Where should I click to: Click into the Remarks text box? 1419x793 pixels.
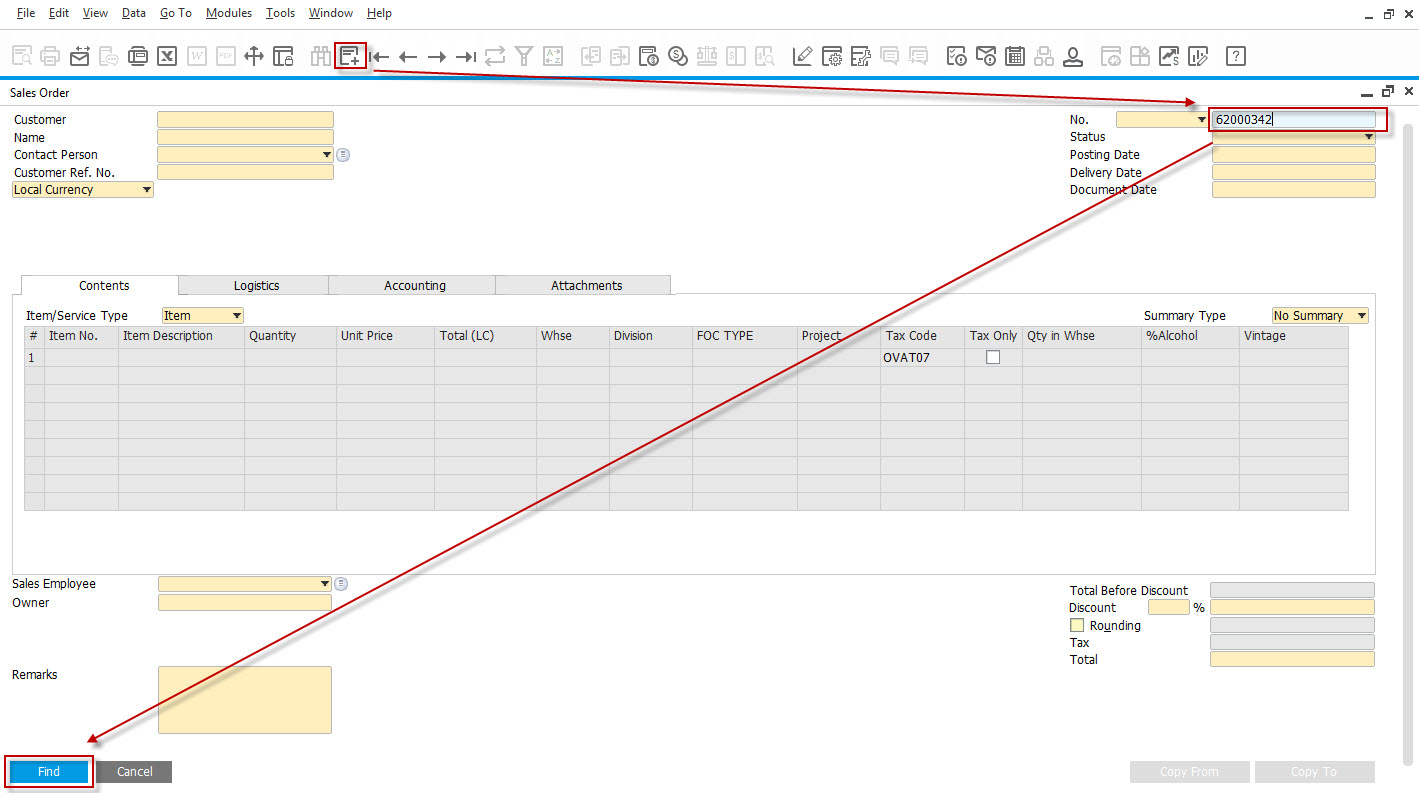click(245, 700)
